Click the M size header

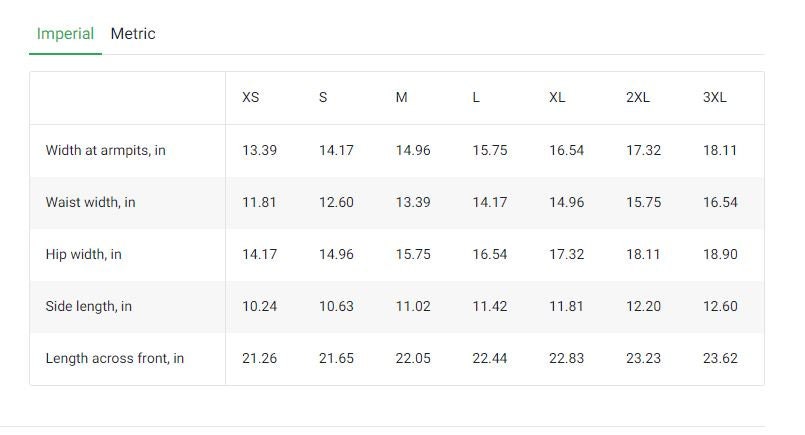coord(401,98)
